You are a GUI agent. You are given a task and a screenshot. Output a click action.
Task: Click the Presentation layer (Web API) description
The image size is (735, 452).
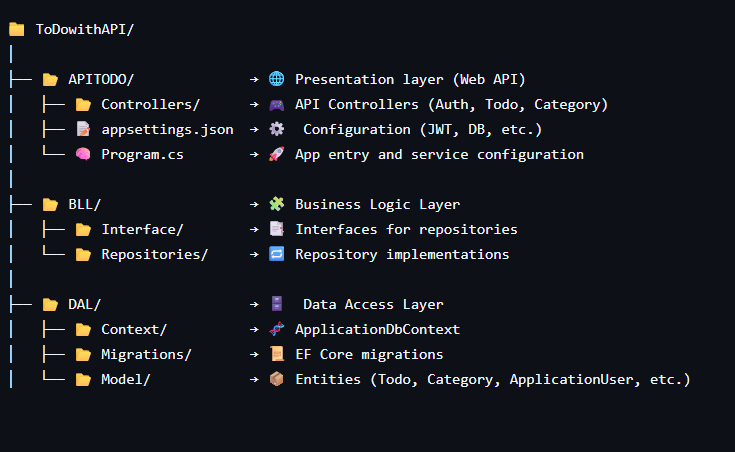tap(410, 79)
